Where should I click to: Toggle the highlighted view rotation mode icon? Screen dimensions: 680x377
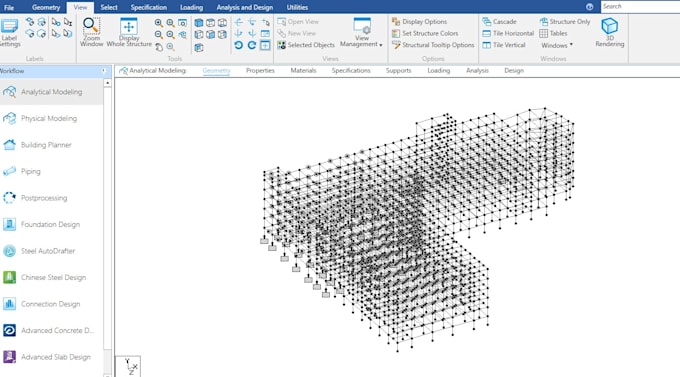(265, 45)
